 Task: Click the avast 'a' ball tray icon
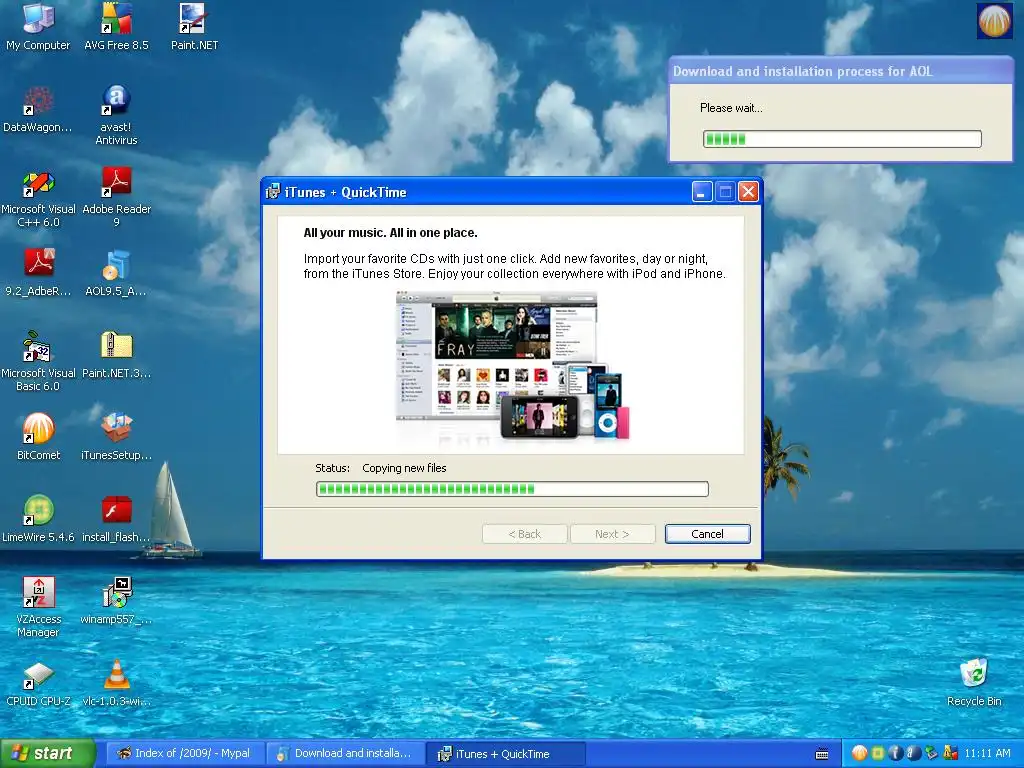(x=914, y=753)
